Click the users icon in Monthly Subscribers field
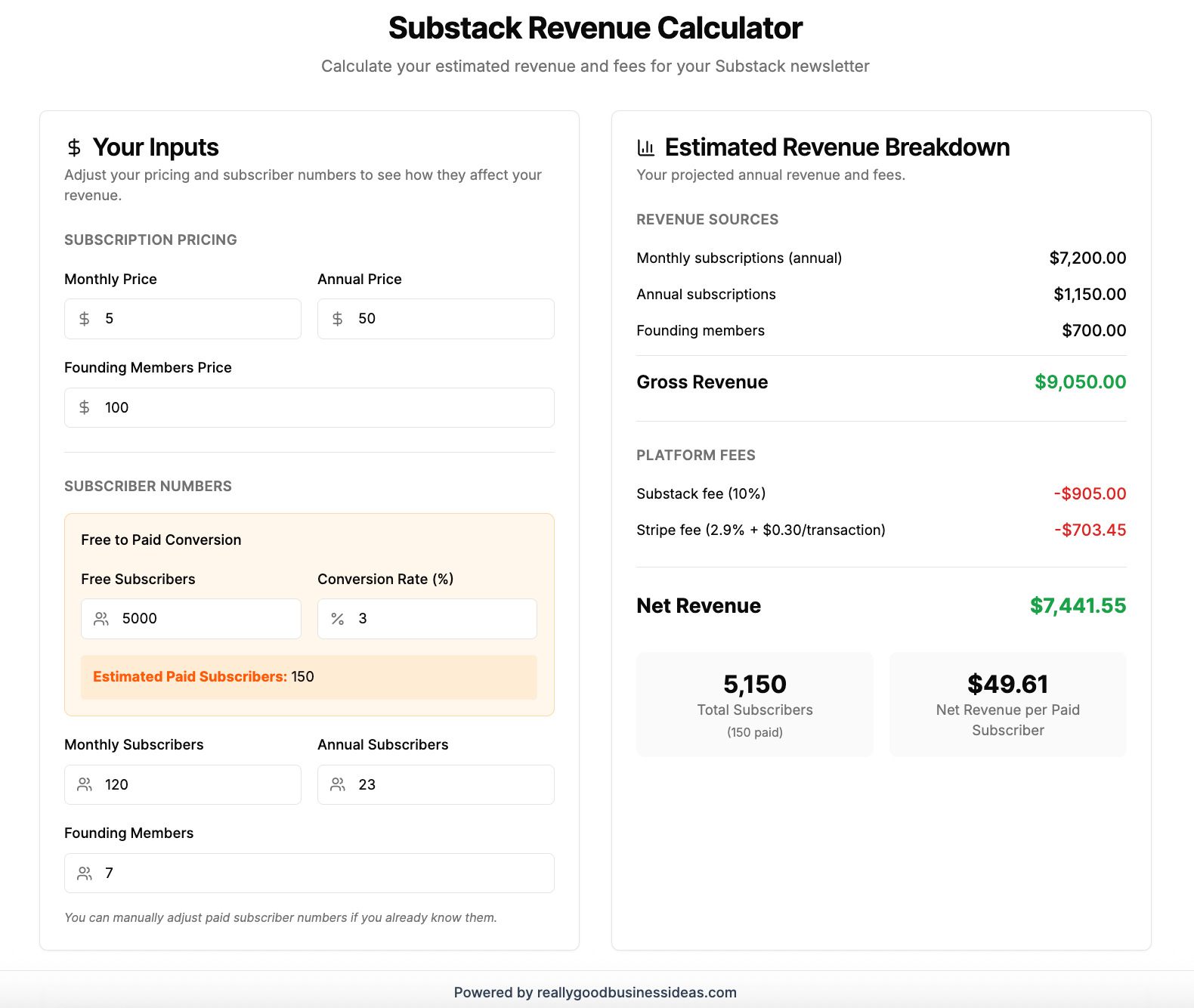Screen dimensions: 1194x1008 [85, 785]
